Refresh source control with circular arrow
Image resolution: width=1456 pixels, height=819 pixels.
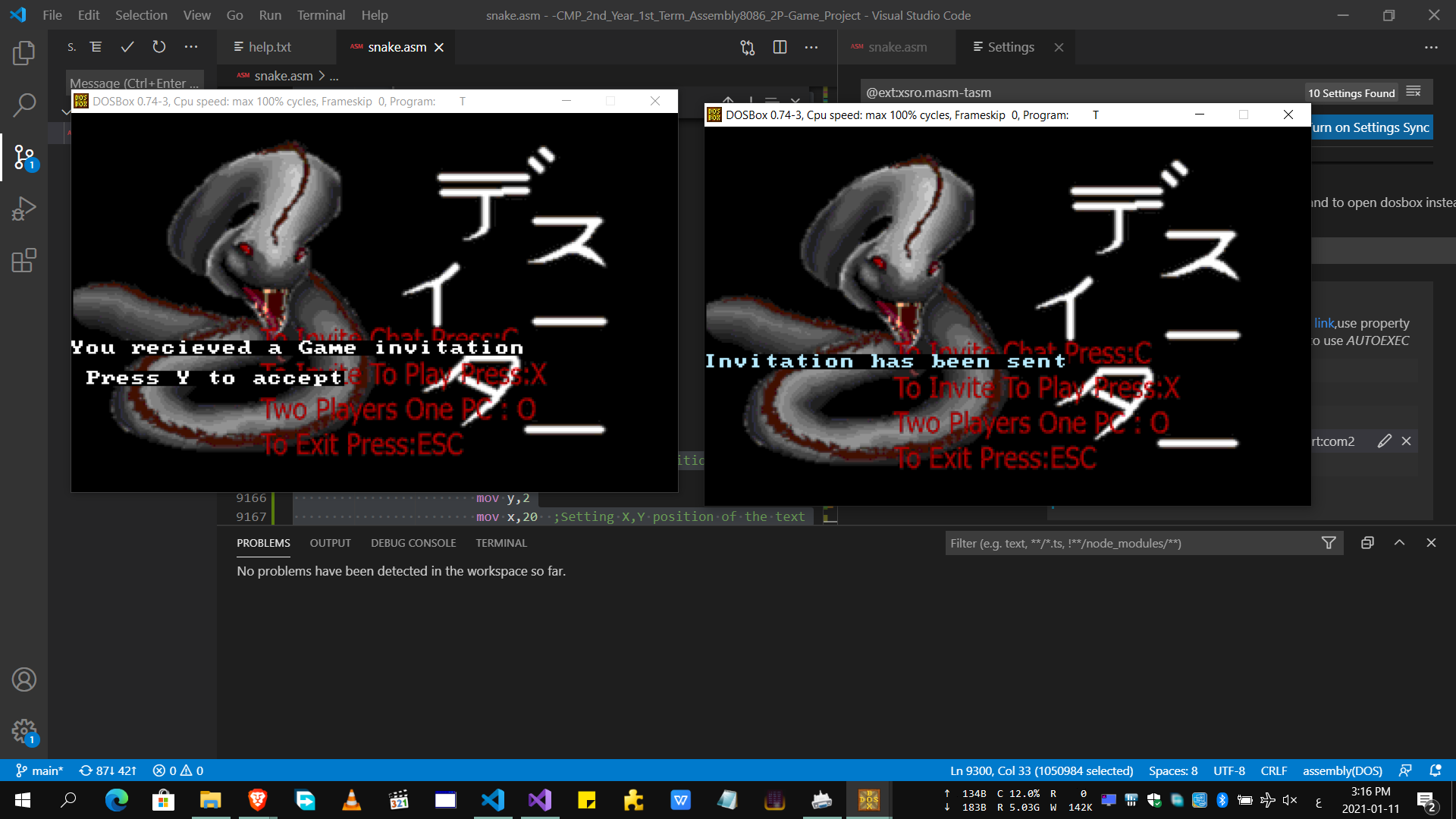pyautogui.click(x=159, y=47)
